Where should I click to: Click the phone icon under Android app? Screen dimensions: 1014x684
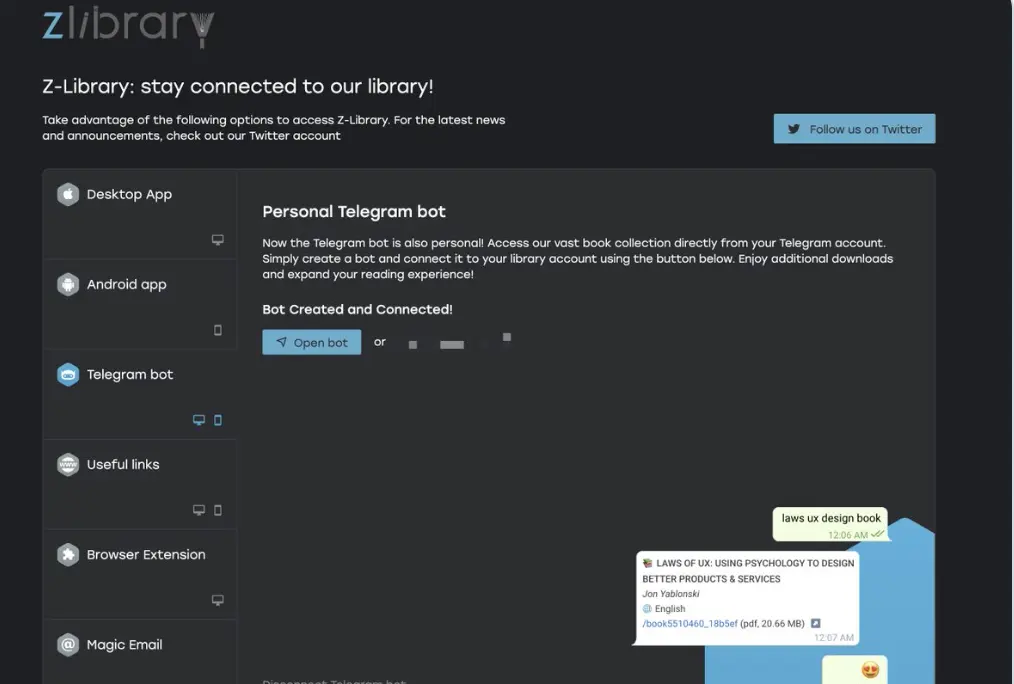click(218, 330)
